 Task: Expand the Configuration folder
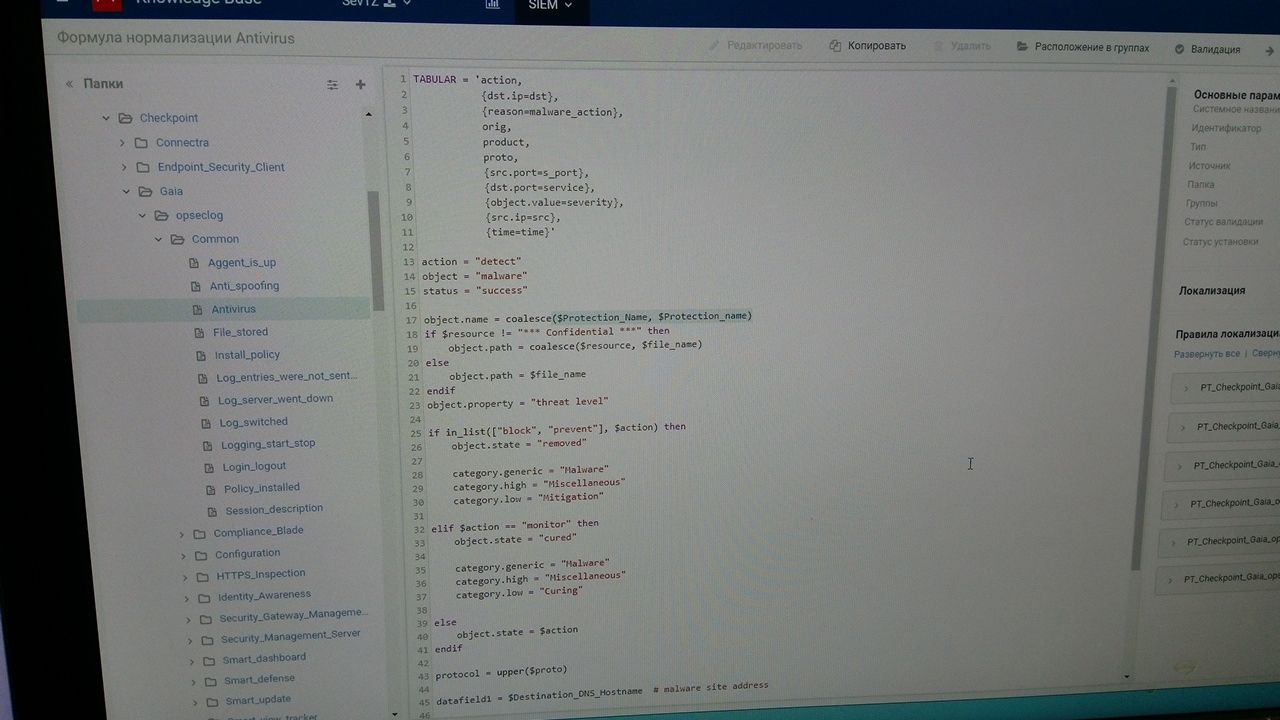click(x=183, y=555)
